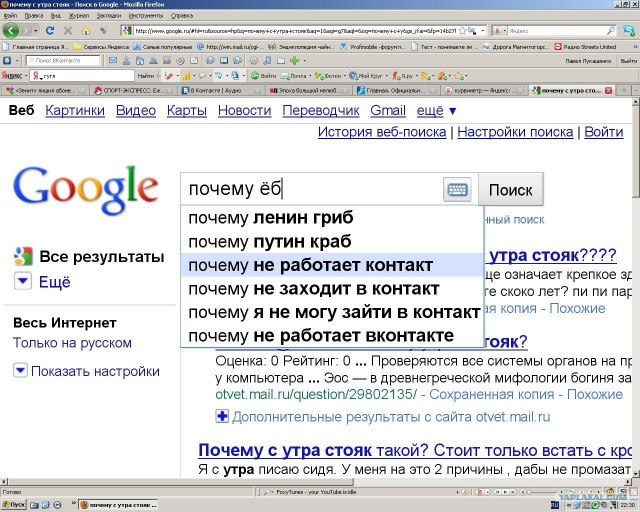Image resolution: width=640 pixels, height=512 pixels.
Task: Open the Журнал menu
Action: pyautogui.click(x=78, y=16)
